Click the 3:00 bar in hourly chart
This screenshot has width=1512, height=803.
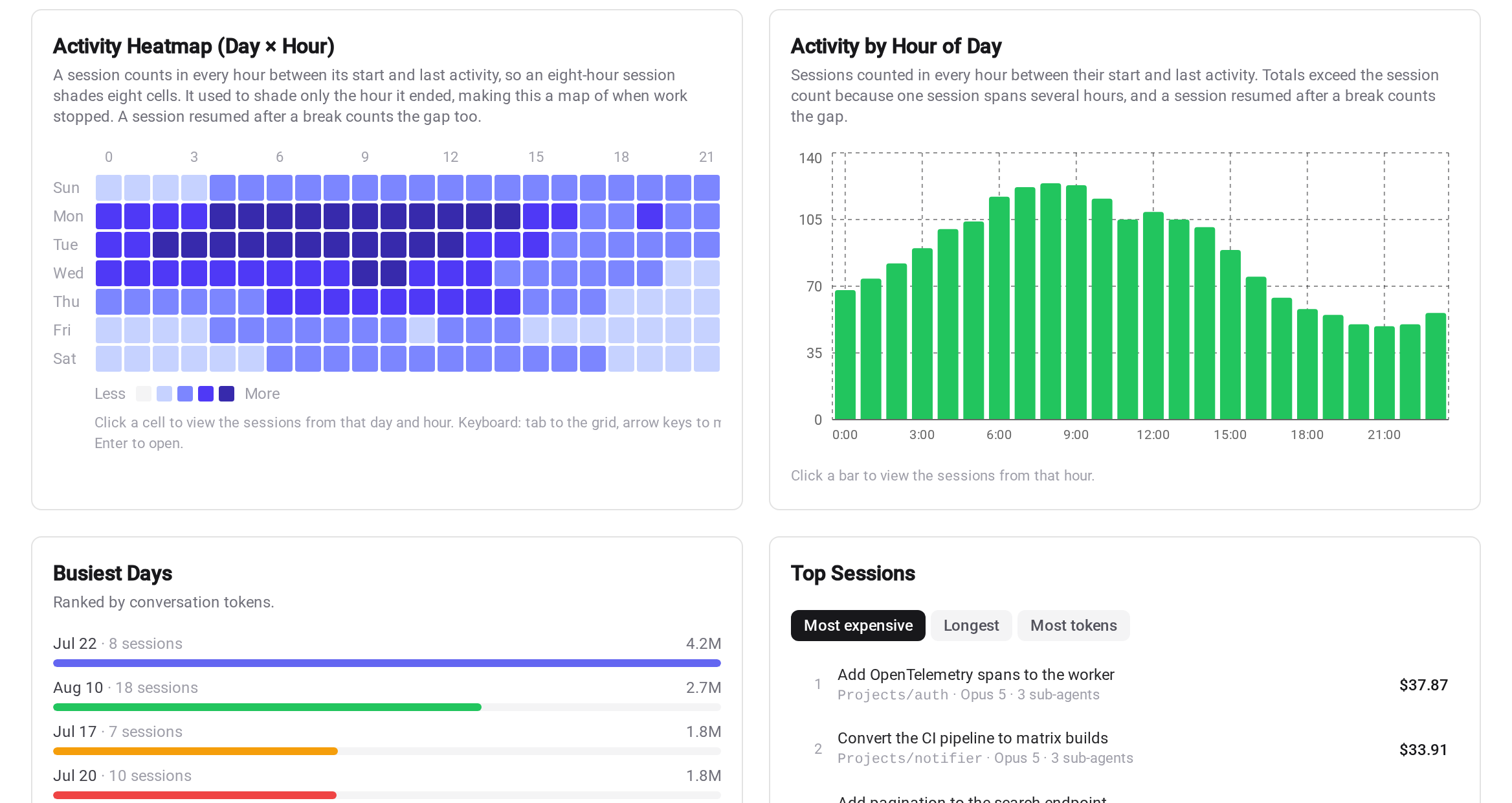pyautogui.click(x=922, y=334)
